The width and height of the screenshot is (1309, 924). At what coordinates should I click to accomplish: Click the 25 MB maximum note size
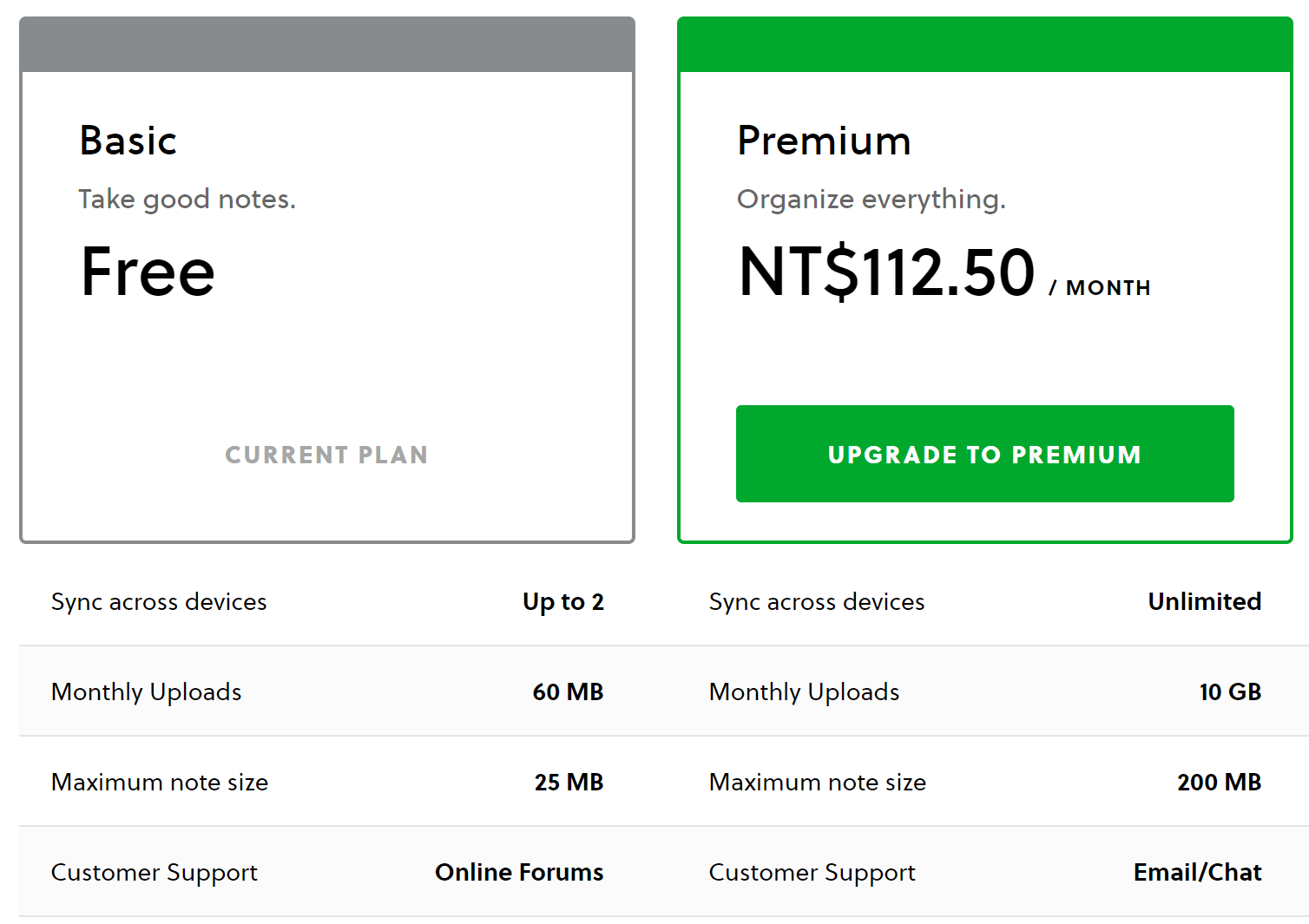pos(569,782)
